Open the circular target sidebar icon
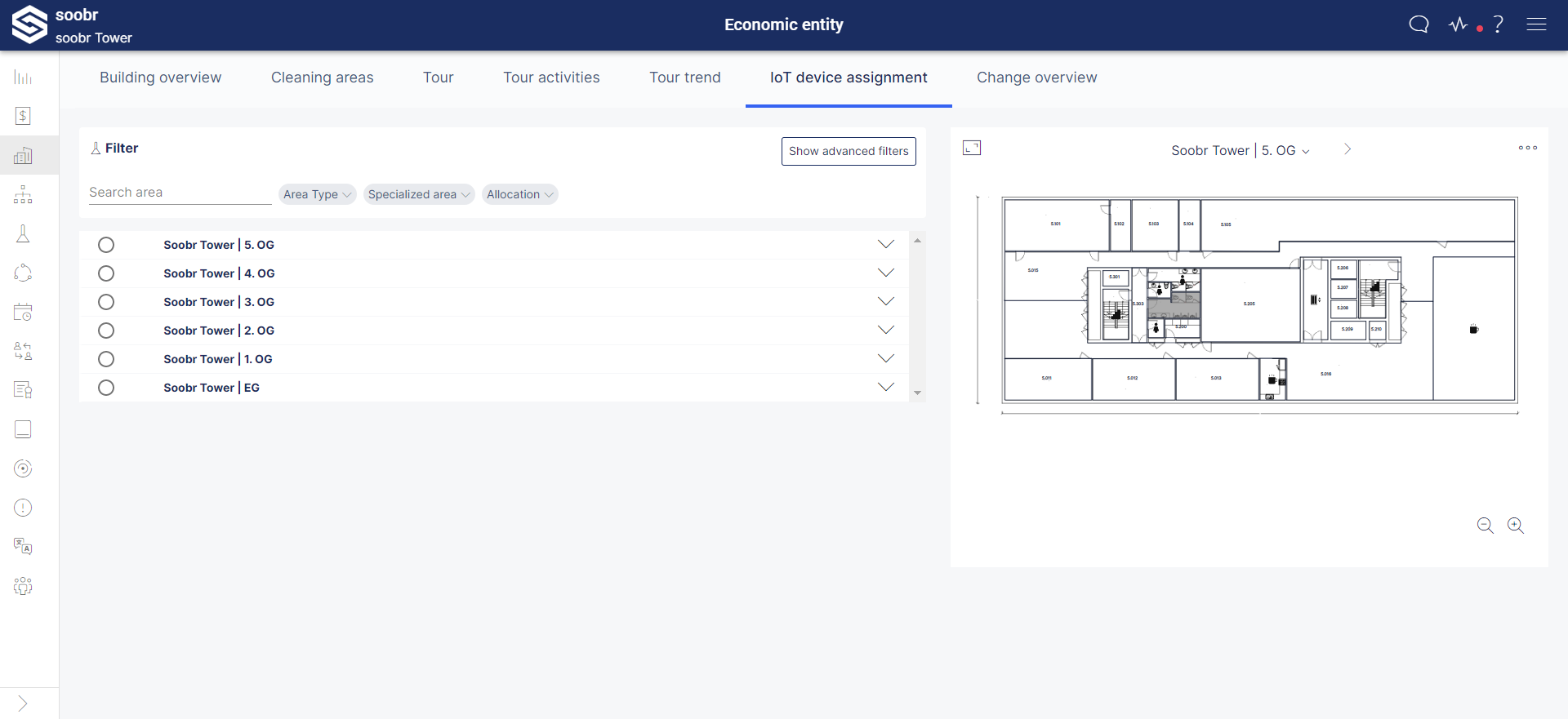1568x719 pixels. coord(23,468)
